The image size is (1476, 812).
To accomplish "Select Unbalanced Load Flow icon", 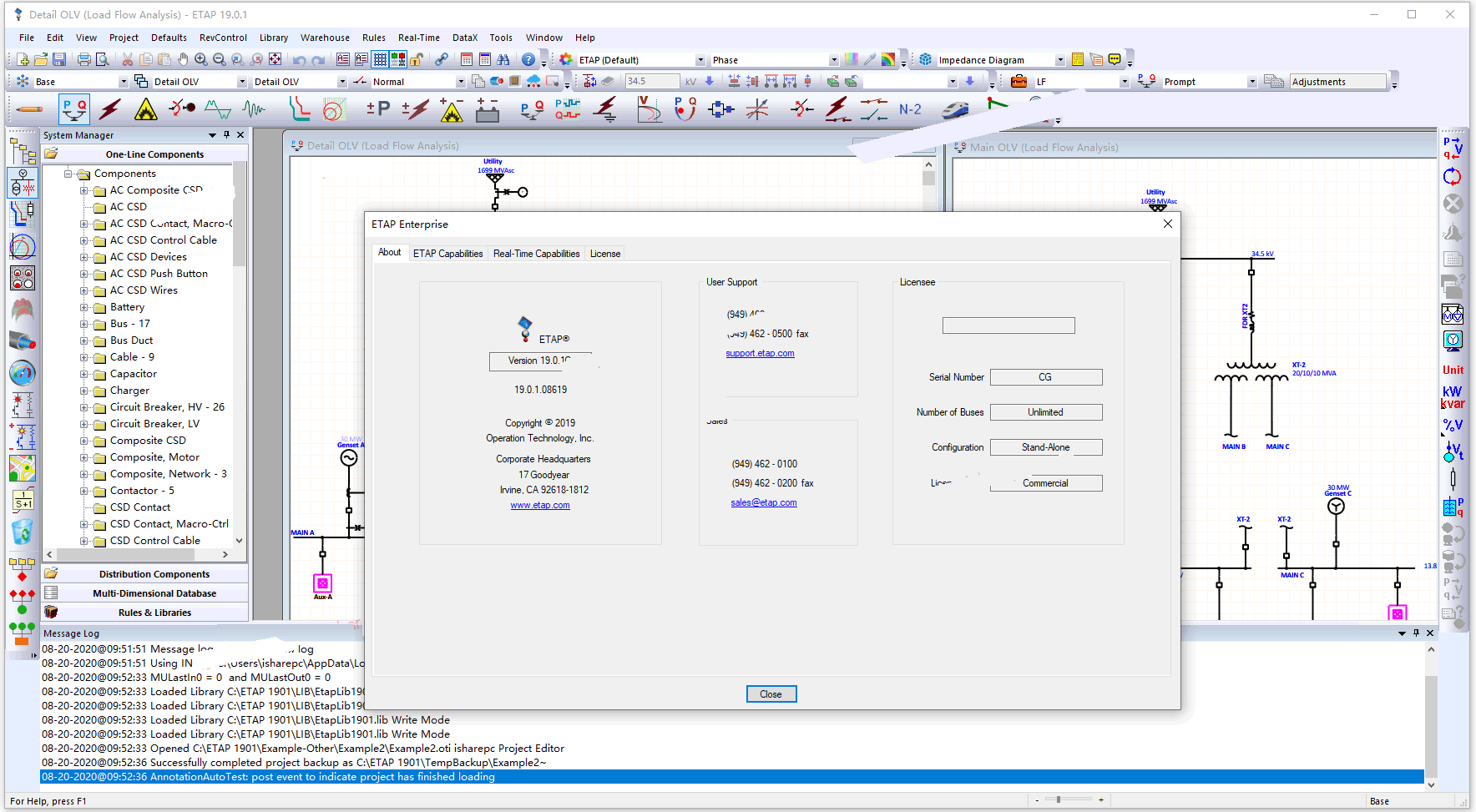I will pos(532,109).
